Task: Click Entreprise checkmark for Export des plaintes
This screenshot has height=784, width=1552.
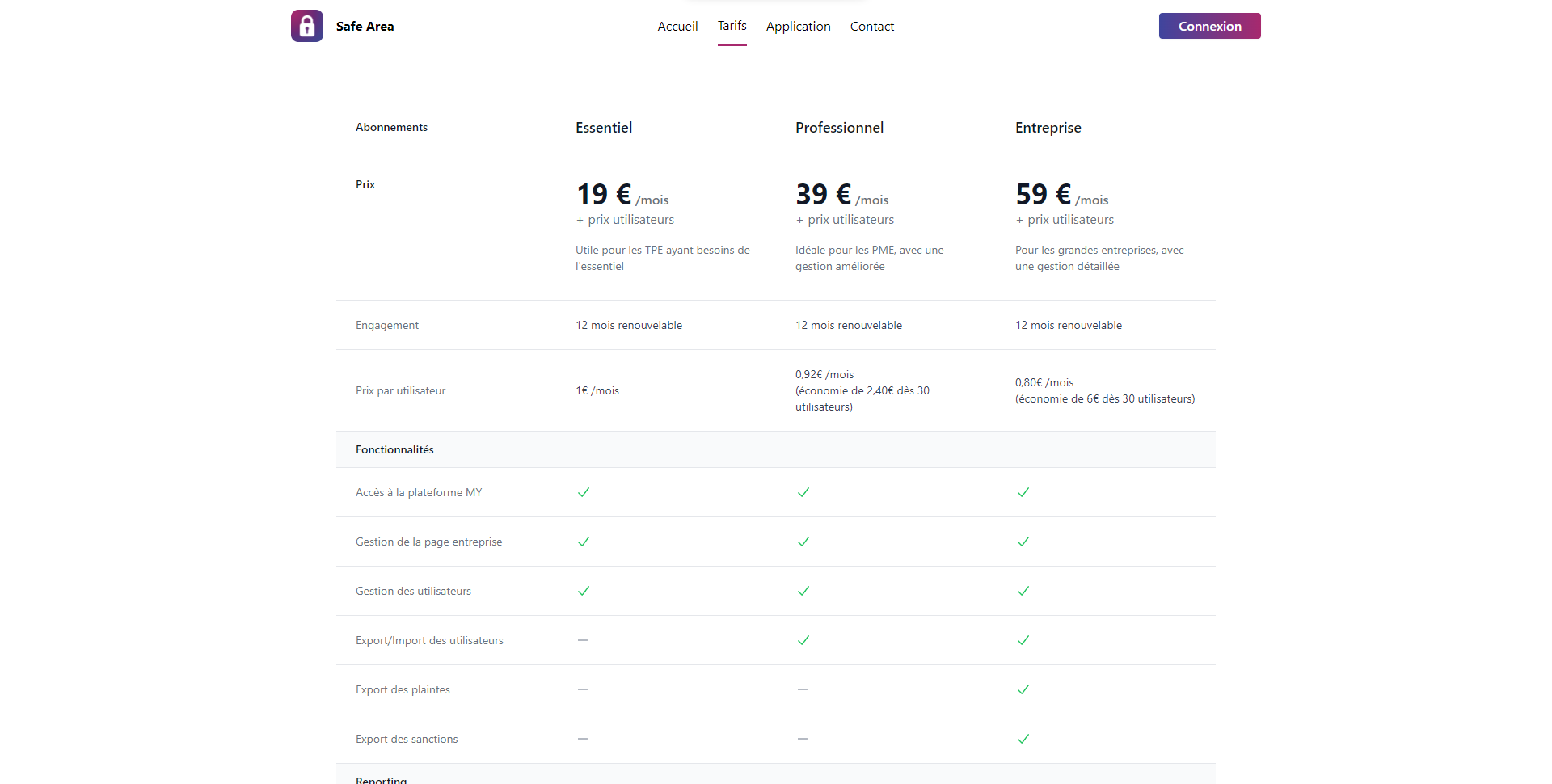Action: (x=1023, y=689)
